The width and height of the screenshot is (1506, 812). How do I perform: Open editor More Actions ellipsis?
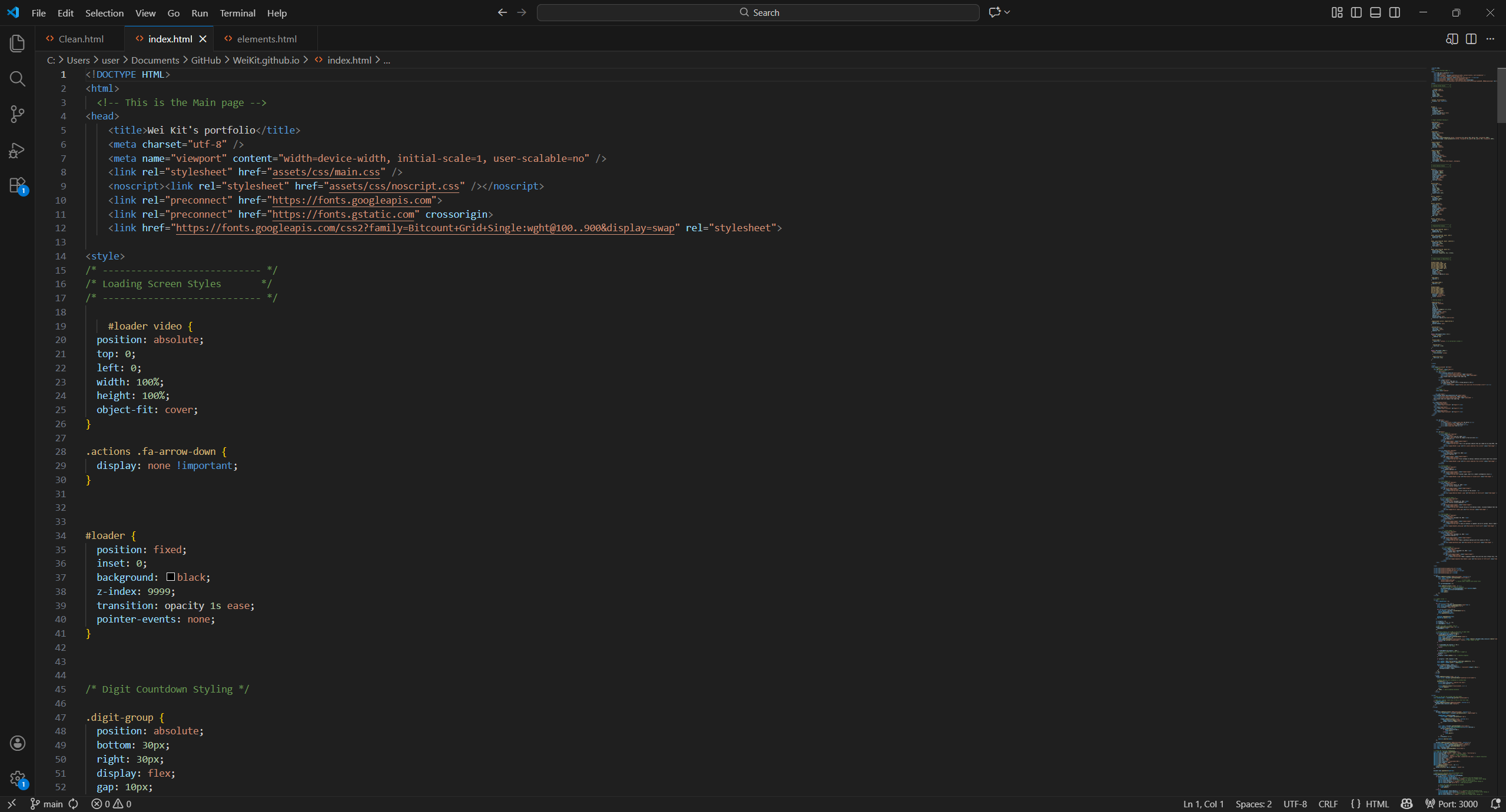(1490, 39)
